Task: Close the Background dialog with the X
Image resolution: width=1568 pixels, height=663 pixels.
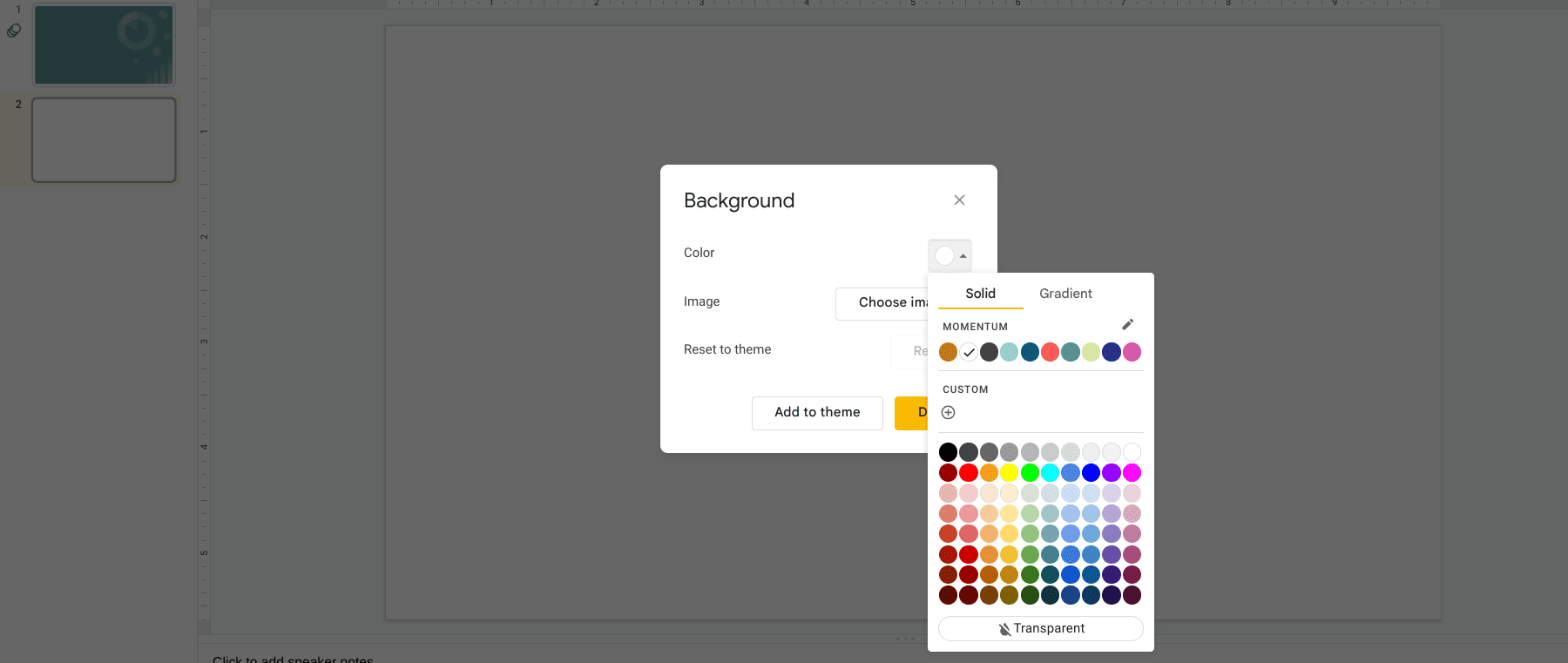Action: [x=959, y=200]
